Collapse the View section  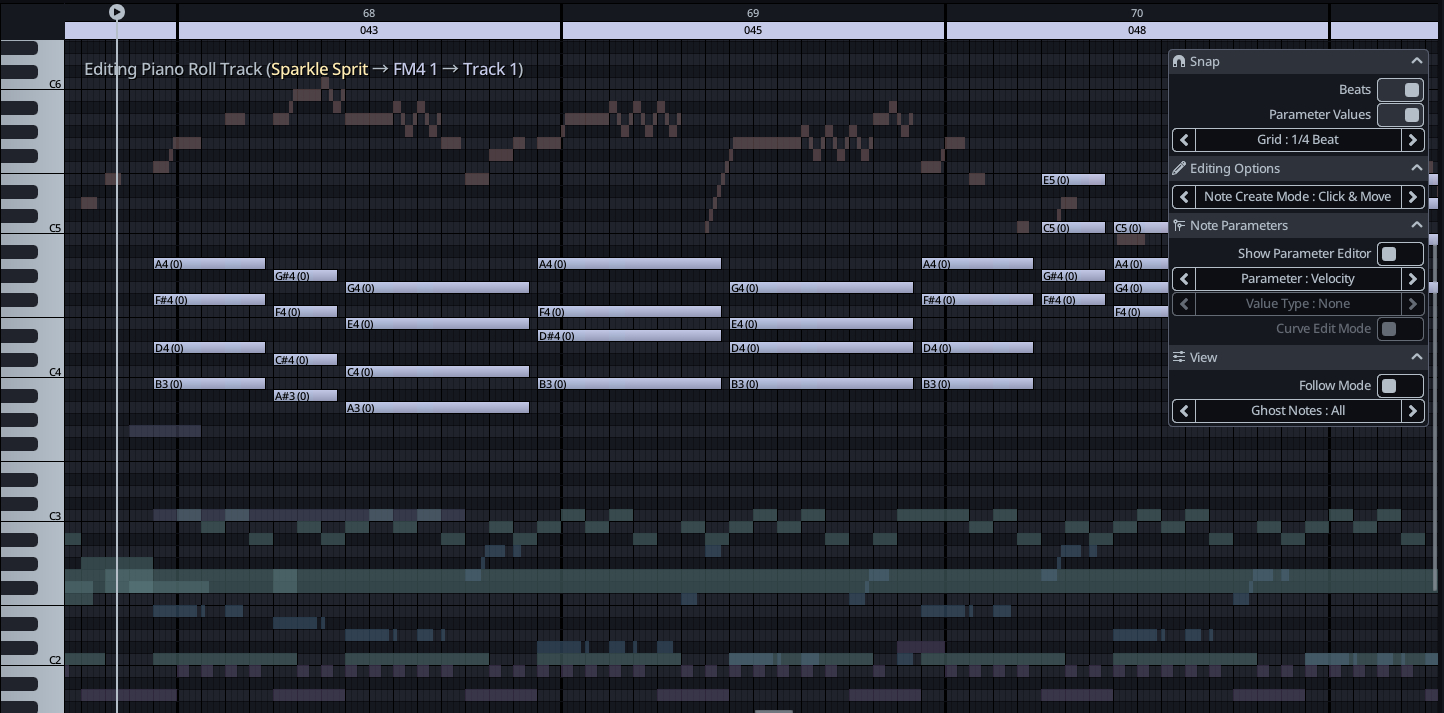click(x=1416, y=357)
